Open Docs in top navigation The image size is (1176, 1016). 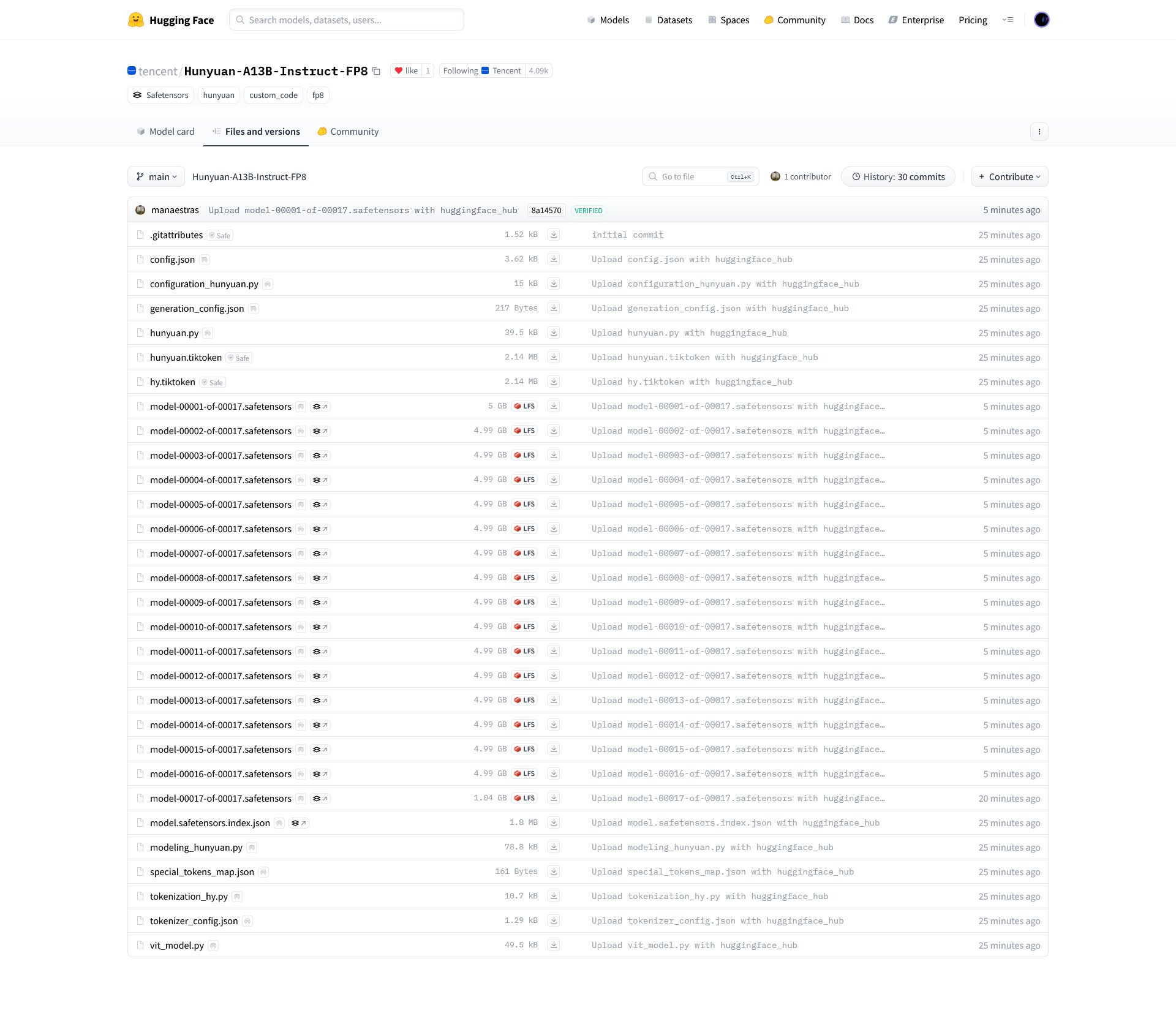(857, 20)
